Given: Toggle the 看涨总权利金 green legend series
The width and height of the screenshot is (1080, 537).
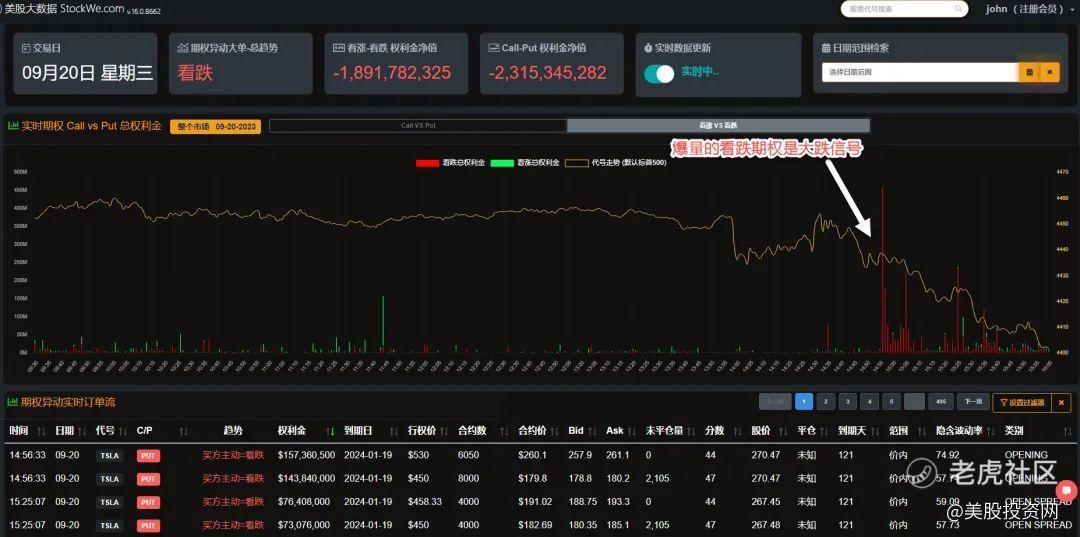Looking at the screenshot, I should (x=524, y=163).
